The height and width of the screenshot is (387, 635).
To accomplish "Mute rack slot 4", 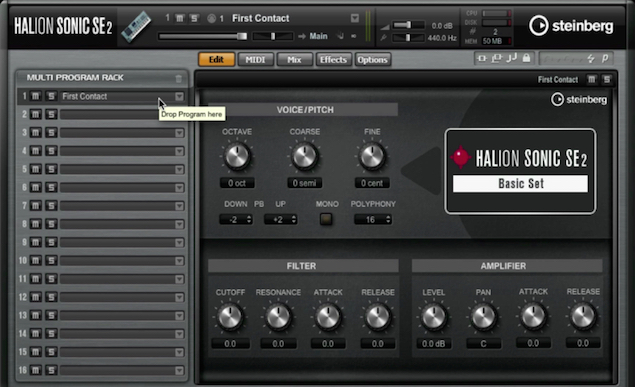I will click(x=36, y=151).
